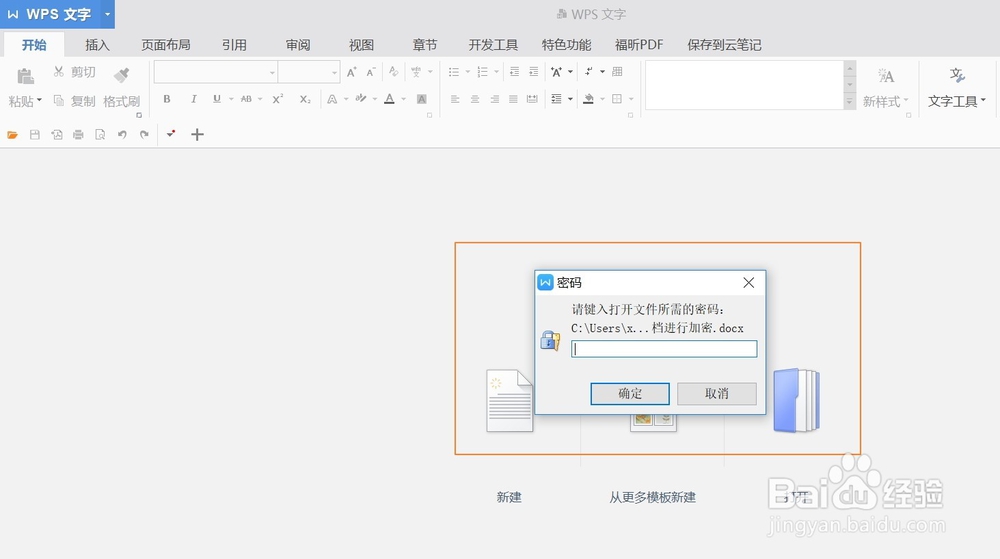1000x559 pixels.
Task: Click line spacing icon
Action: click(x=556, y=99)
